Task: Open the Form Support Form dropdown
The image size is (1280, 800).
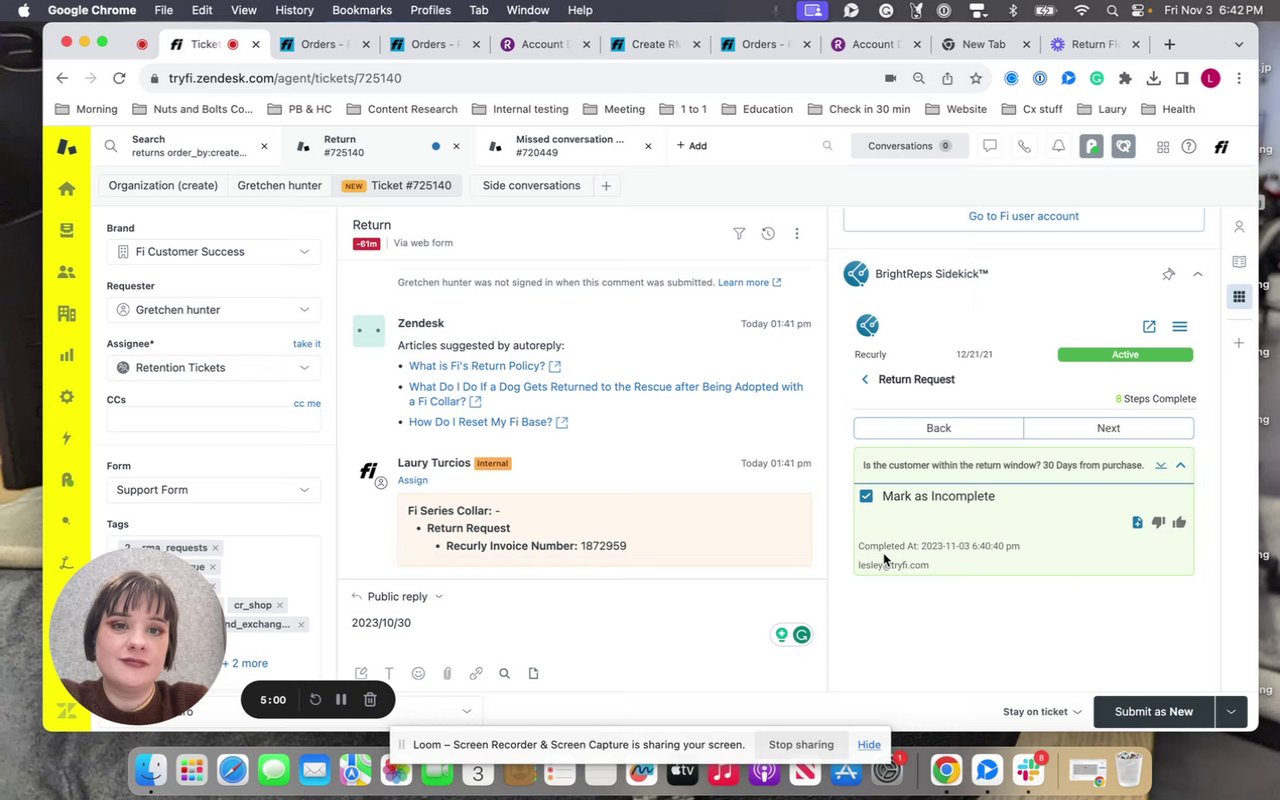Action: [214, 490]
